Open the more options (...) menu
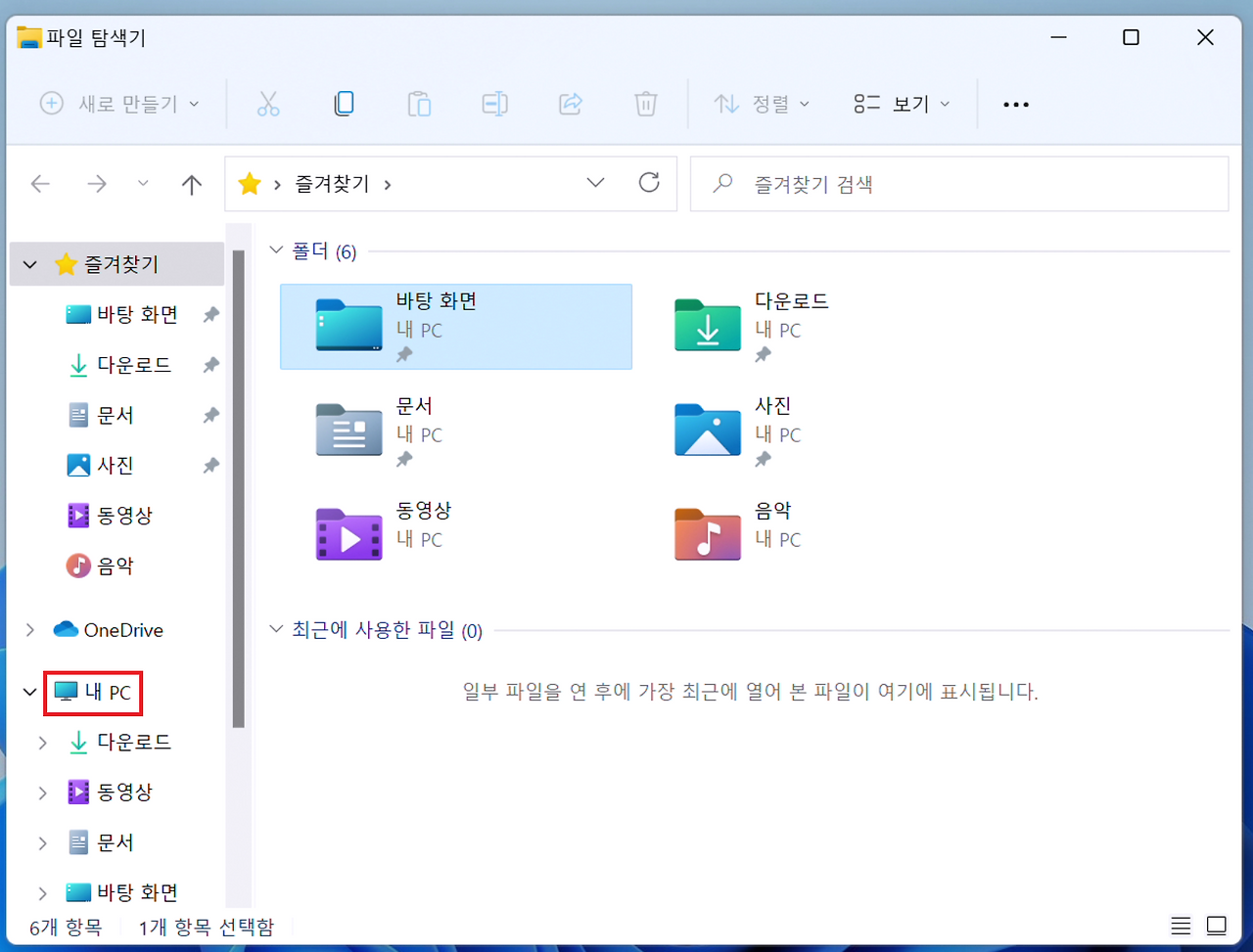 pyautogui.click(x=1015, y=103)
